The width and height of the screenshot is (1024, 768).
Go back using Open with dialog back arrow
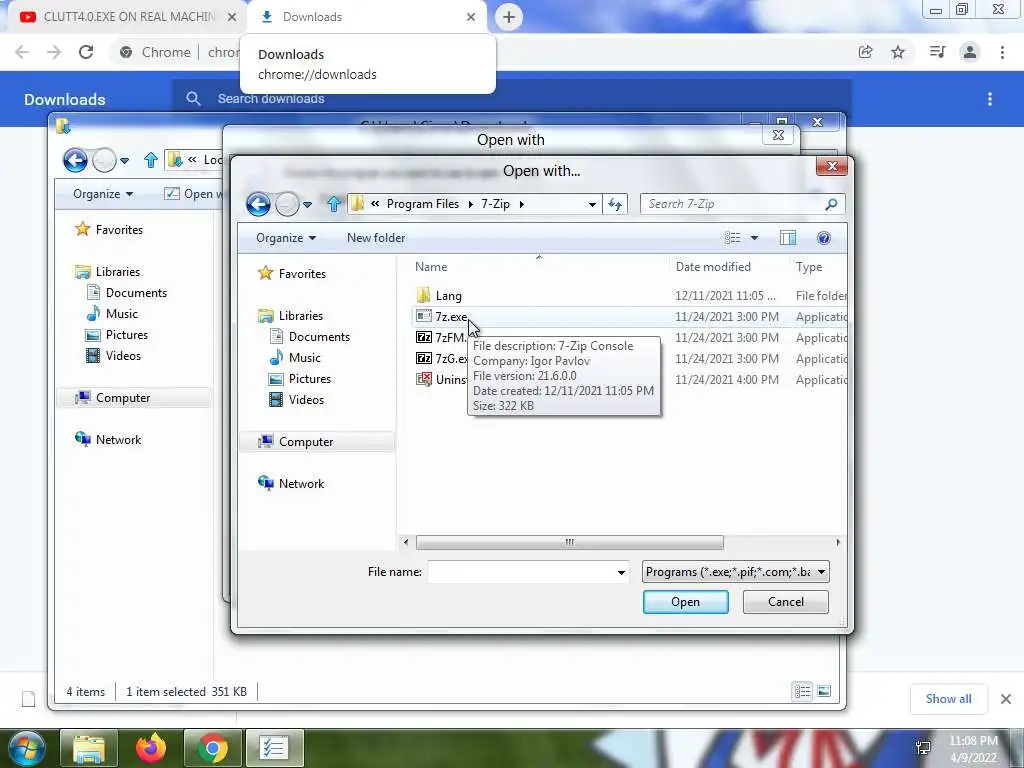(259, 204)
